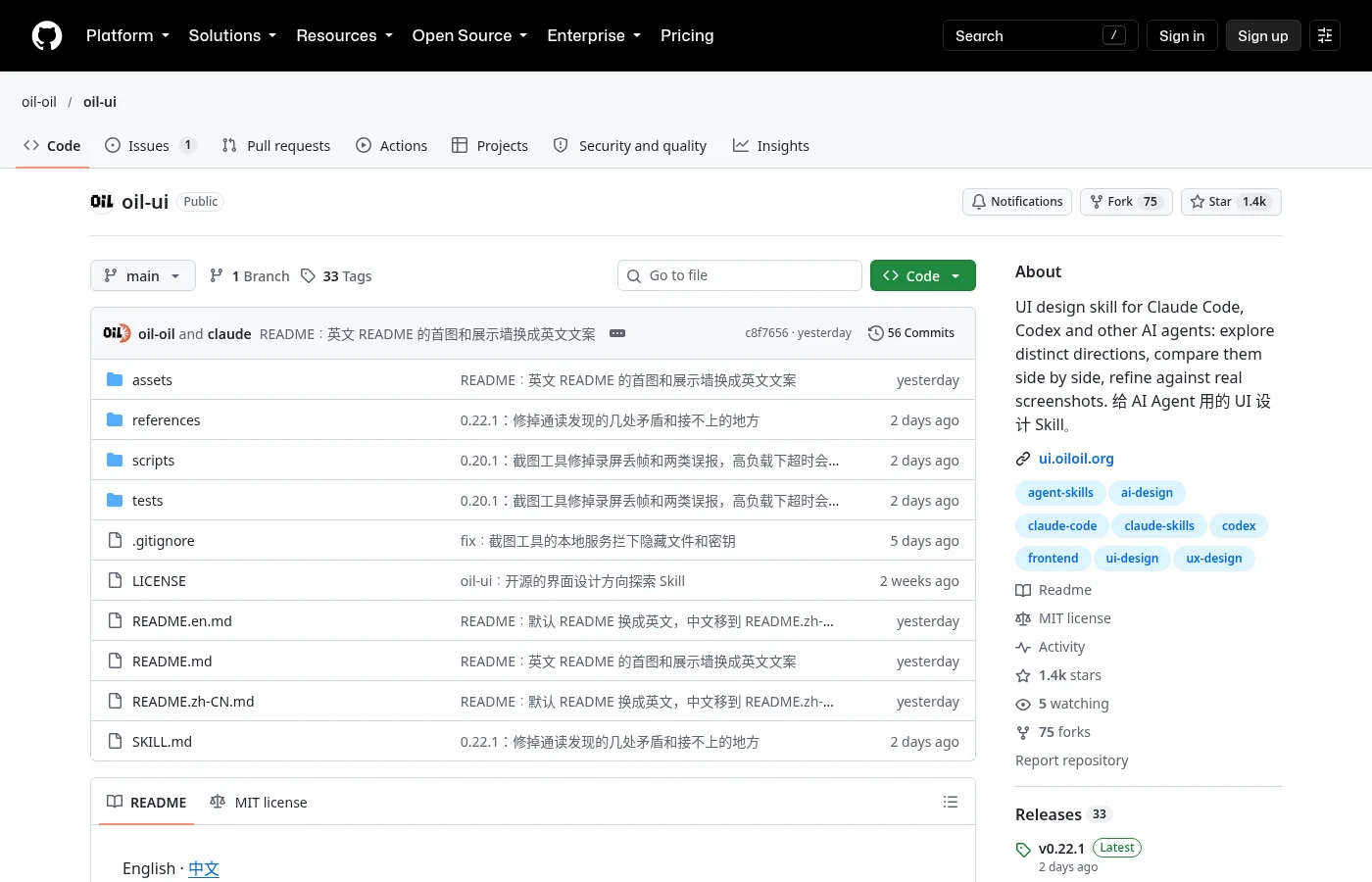Star the oil-ui repository

pyautogui.click(x=1231, y=201)
